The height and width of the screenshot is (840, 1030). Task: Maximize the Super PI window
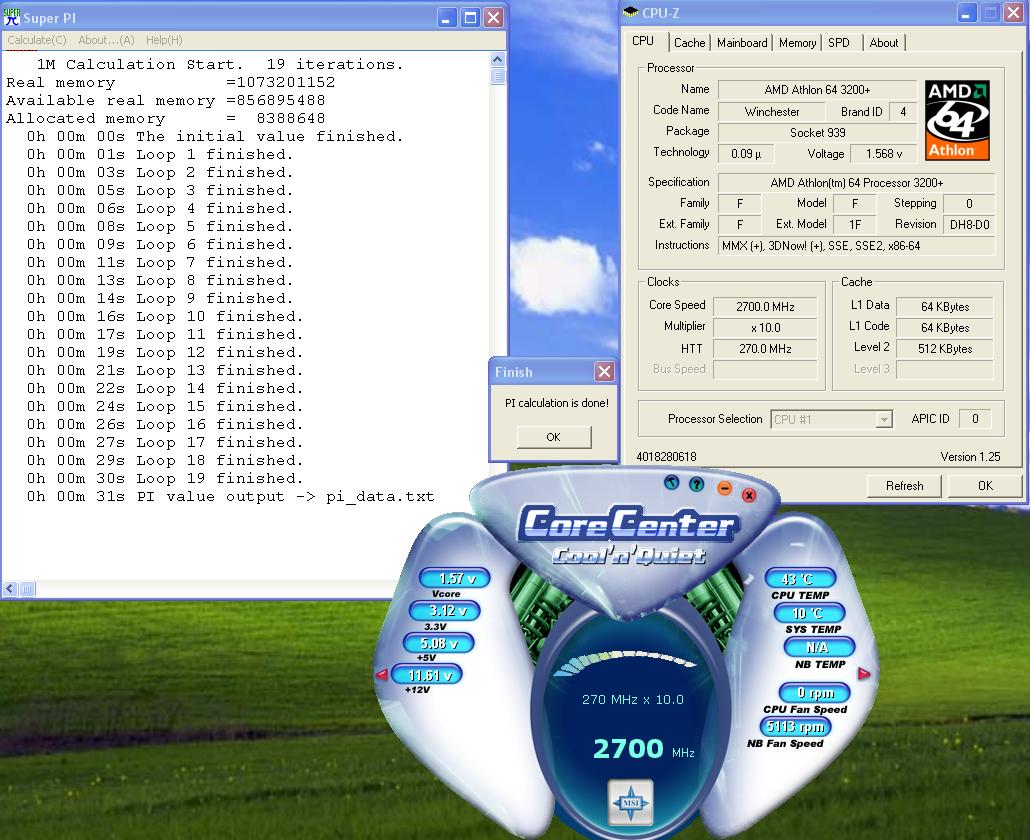pyautogui.click(x=470, y=18)
